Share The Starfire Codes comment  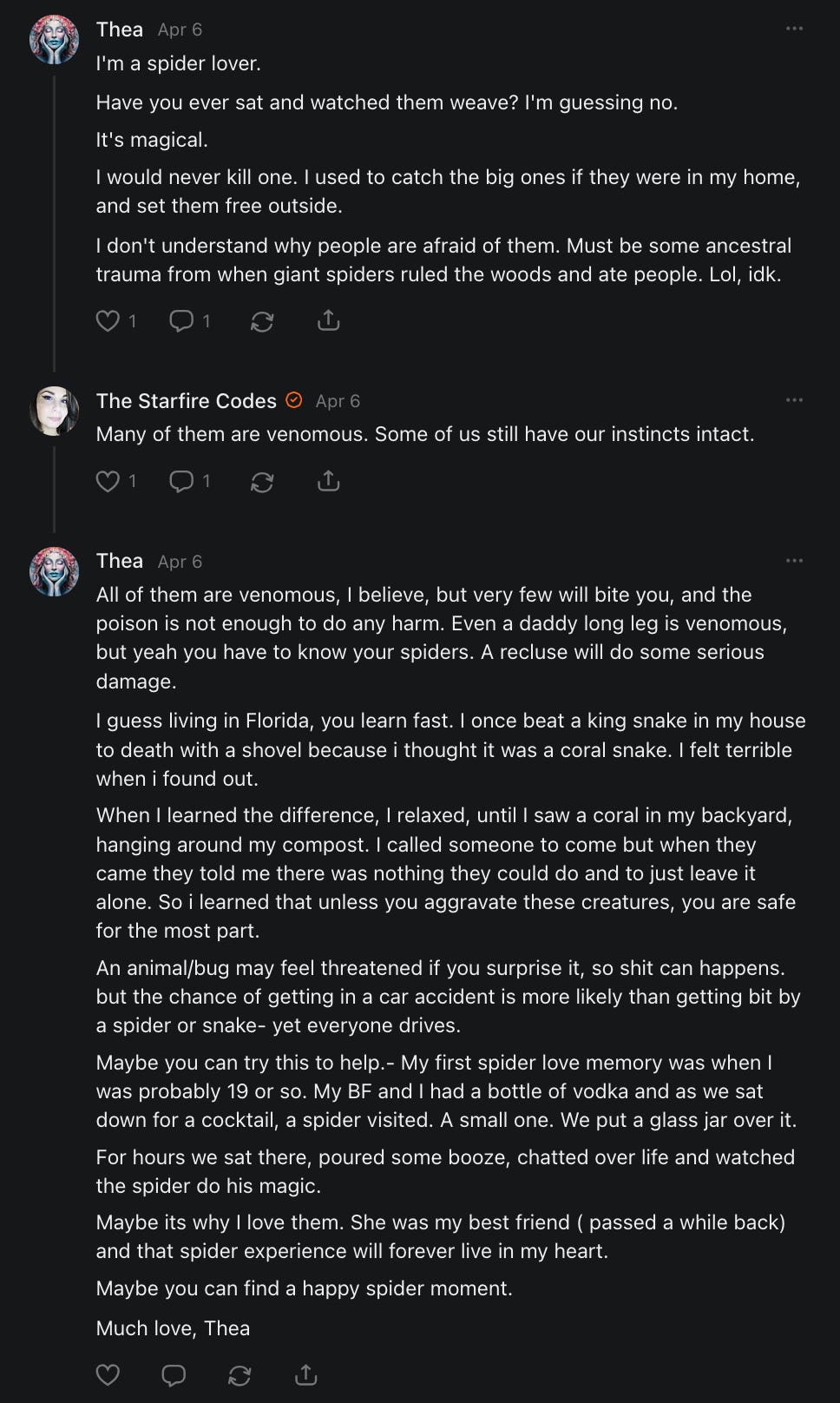pyautogui.click(x=328, y=481)
